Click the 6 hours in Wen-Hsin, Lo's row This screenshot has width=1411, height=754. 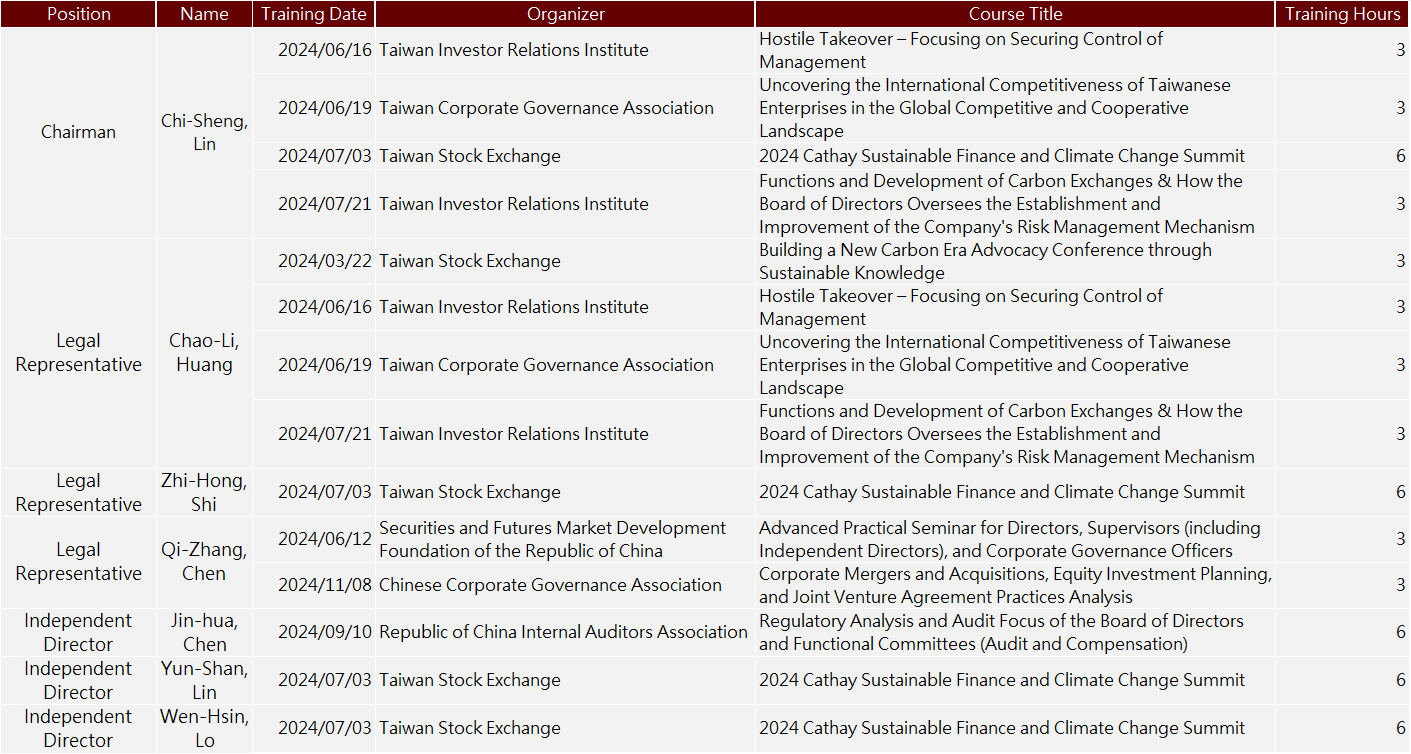coord(1400,728)
